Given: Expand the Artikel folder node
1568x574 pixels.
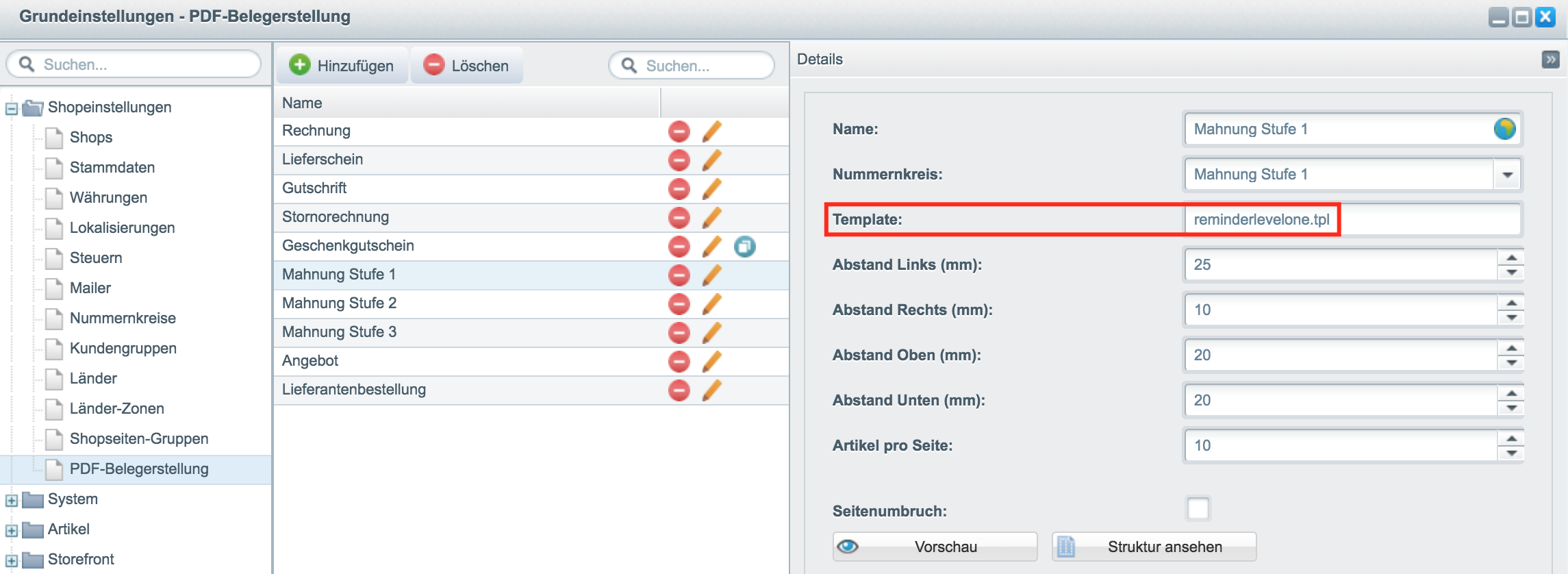Looking at the screenshot, I should tap(12, 530).
